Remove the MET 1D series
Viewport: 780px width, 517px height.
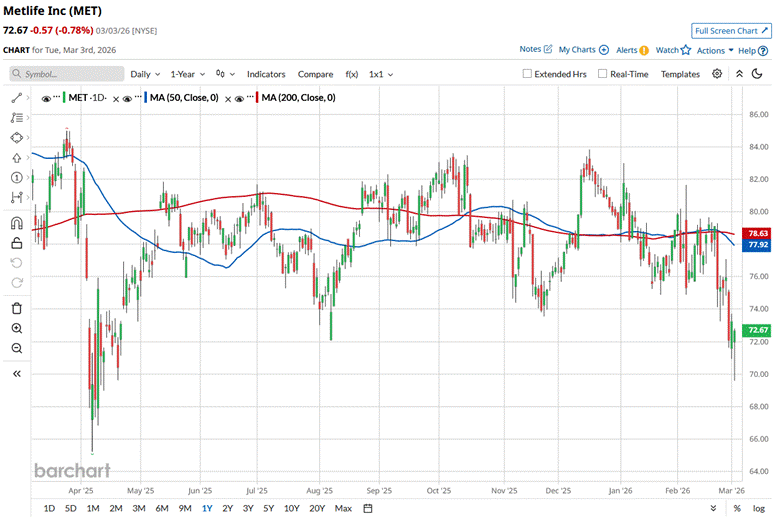tap(116, 99)
